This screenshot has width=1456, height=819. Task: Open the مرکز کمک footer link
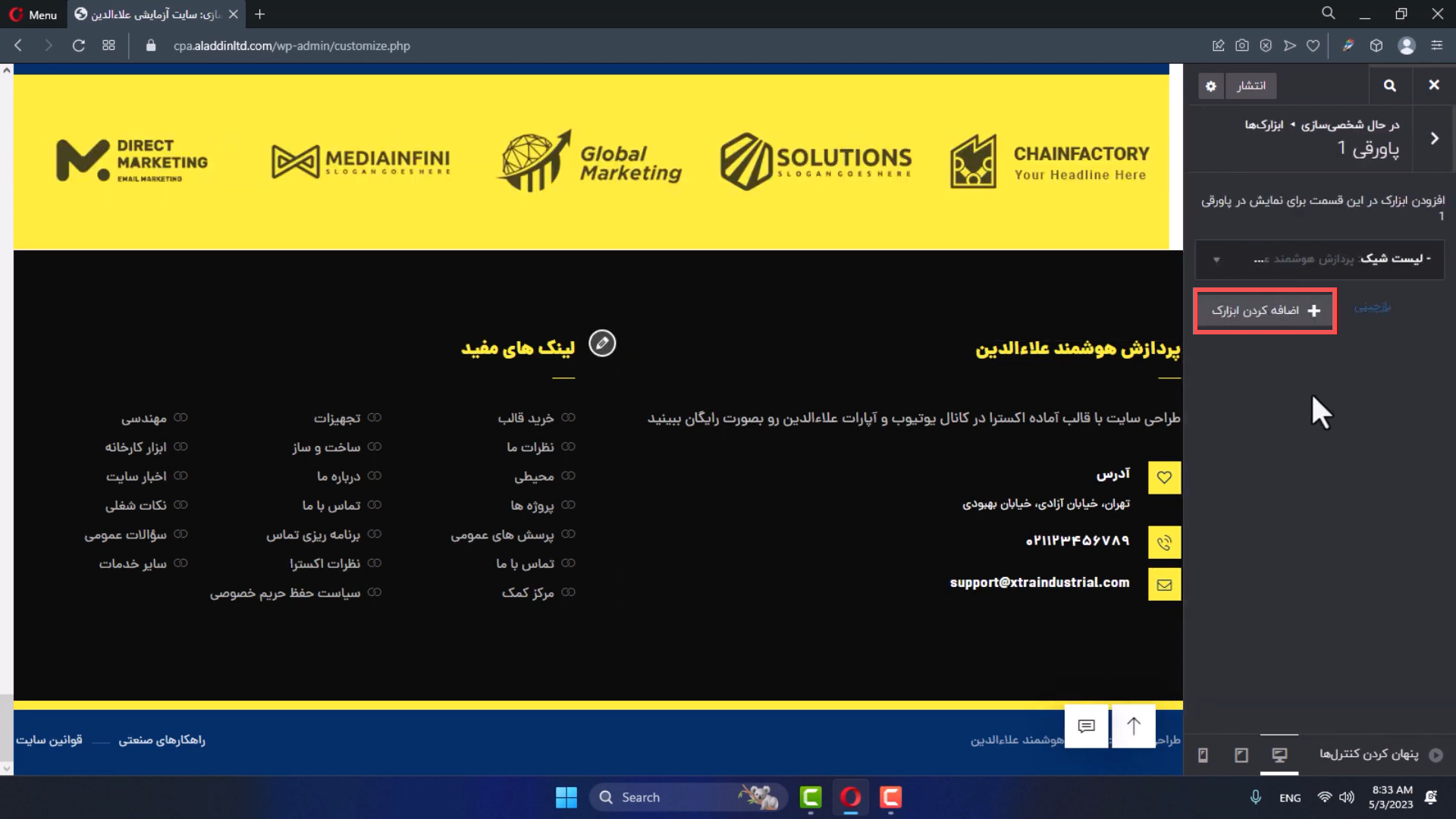(528, 593)
